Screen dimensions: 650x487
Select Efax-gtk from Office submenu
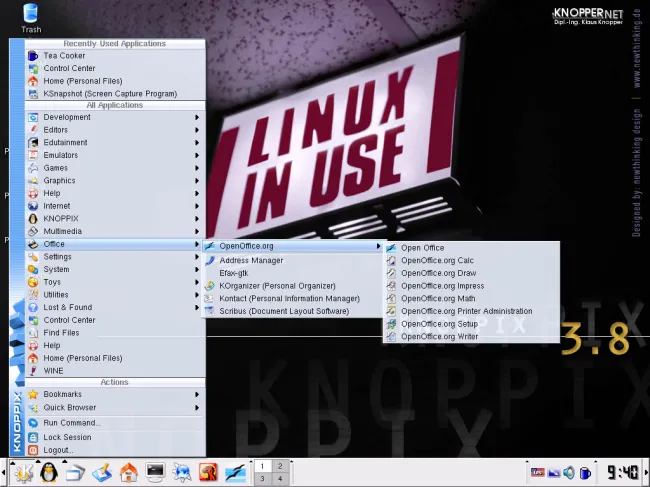coord(292,273)
